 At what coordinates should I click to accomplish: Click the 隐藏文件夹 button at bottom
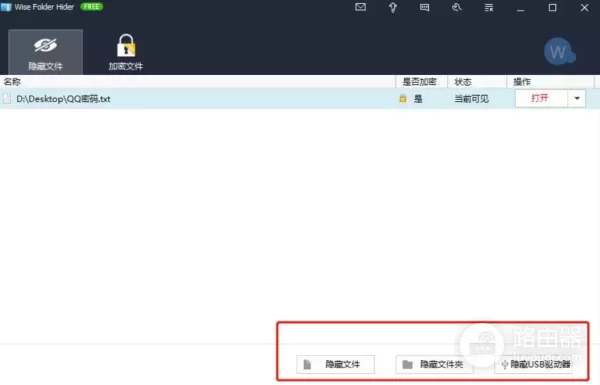tap(434, 364)
